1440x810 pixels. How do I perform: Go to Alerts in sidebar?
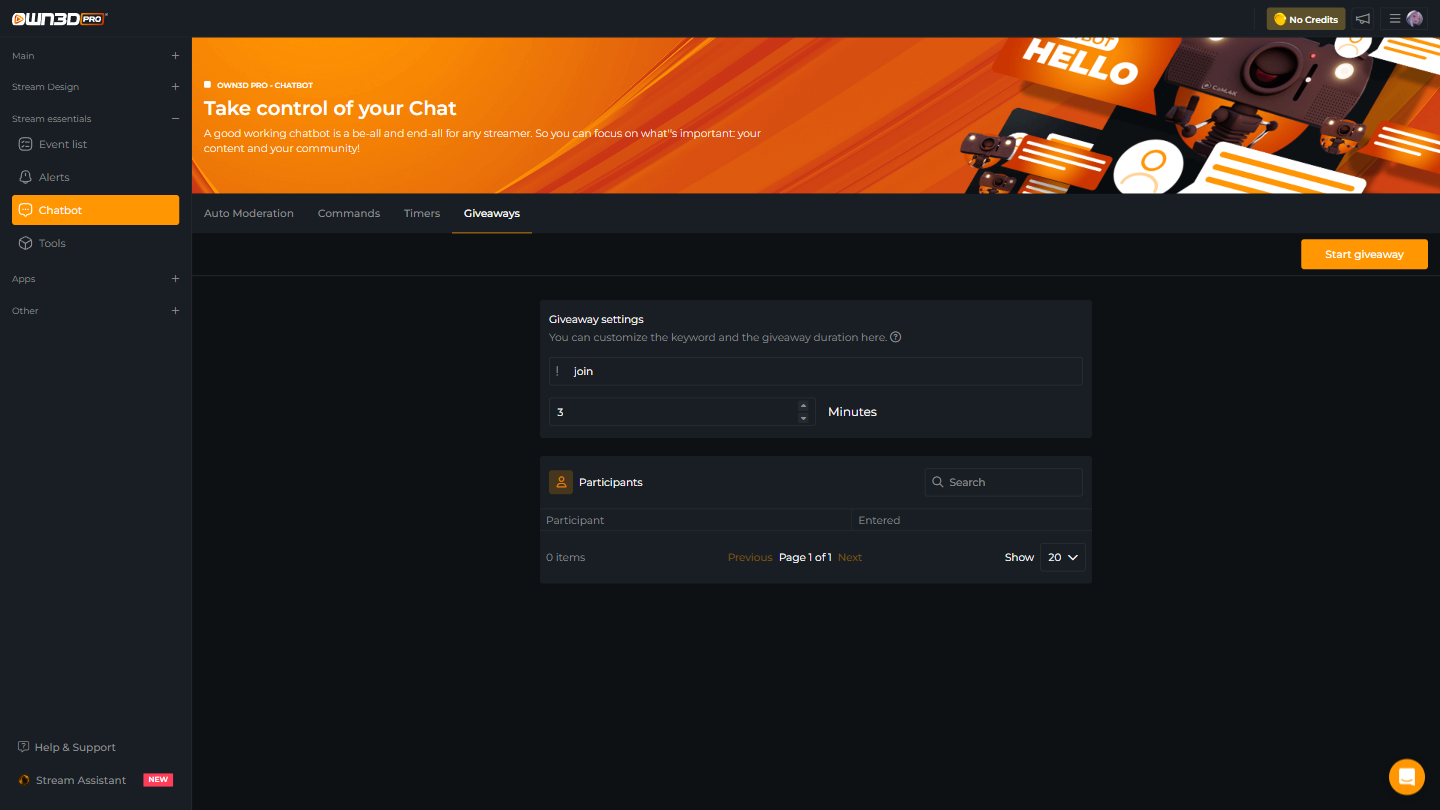(x=54, y=177)
